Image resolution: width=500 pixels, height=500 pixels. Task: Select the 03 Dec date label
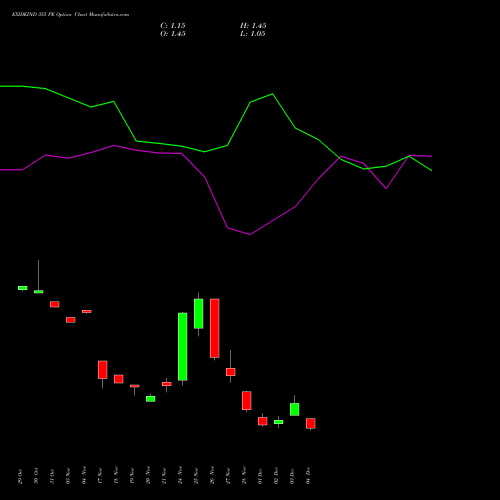tap(292, 476)
